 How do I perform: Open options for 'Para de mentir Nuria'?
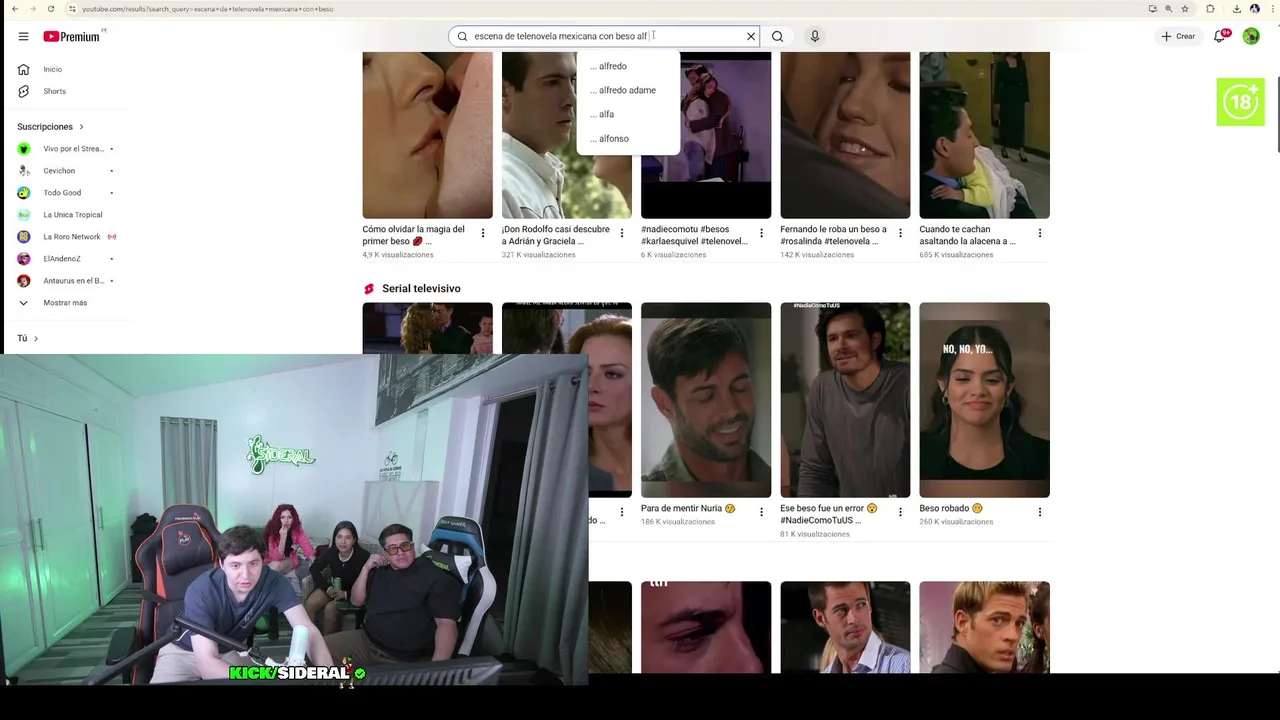tap(761, 512)
